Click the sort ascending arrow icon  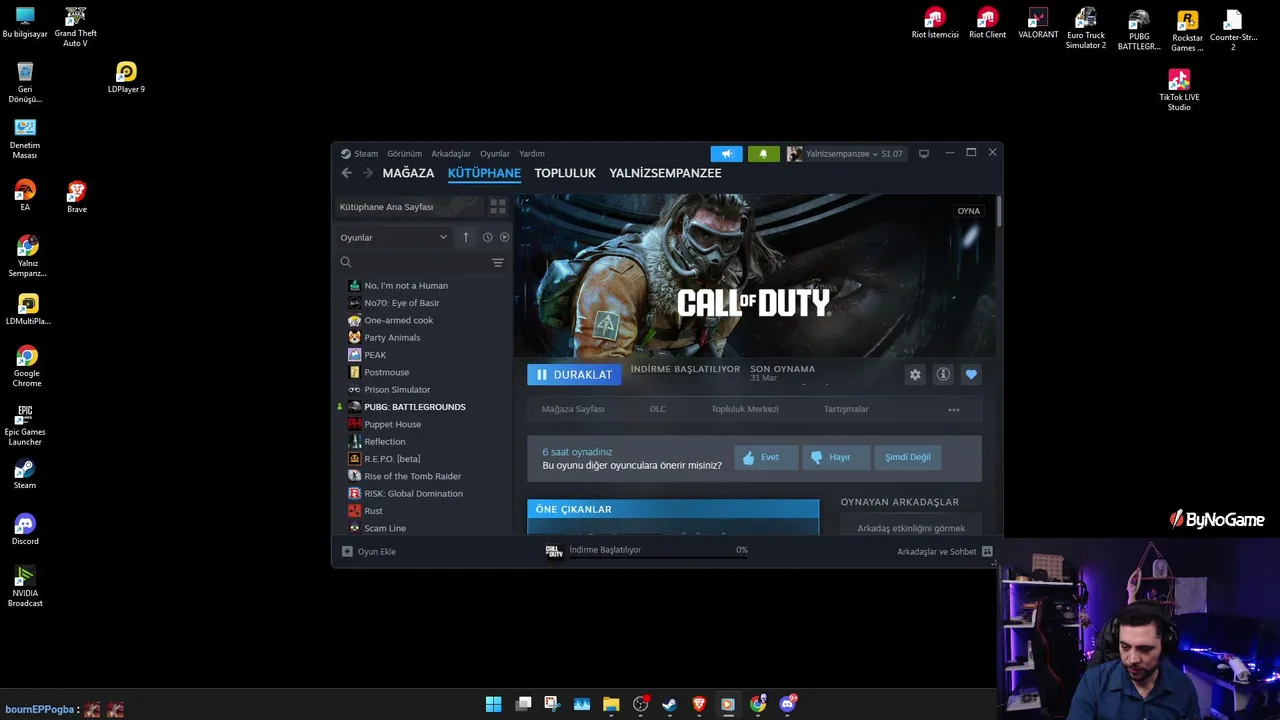click(x=465, y=237)
